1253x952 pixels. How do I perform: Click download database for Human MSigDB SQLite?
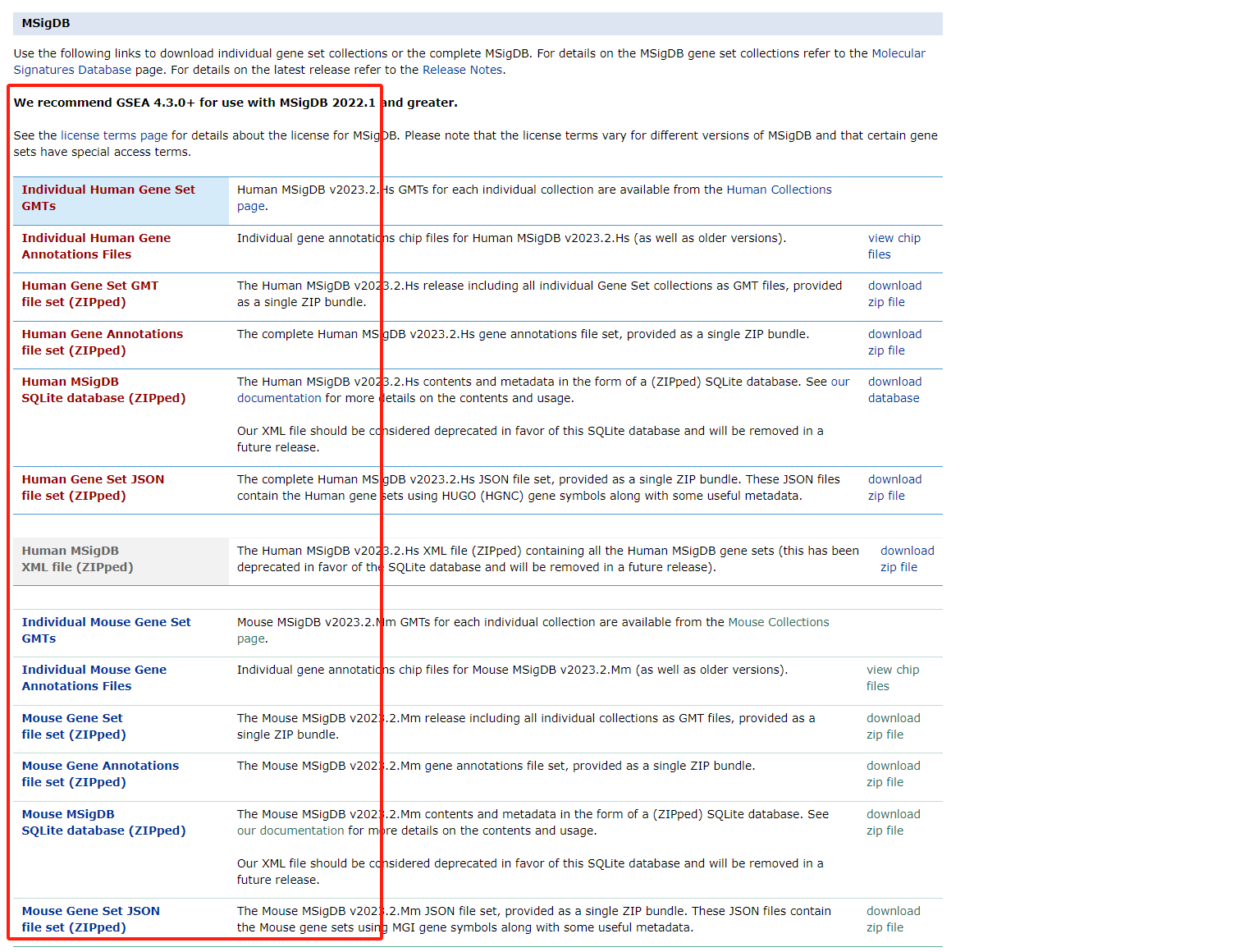(895, 390)
